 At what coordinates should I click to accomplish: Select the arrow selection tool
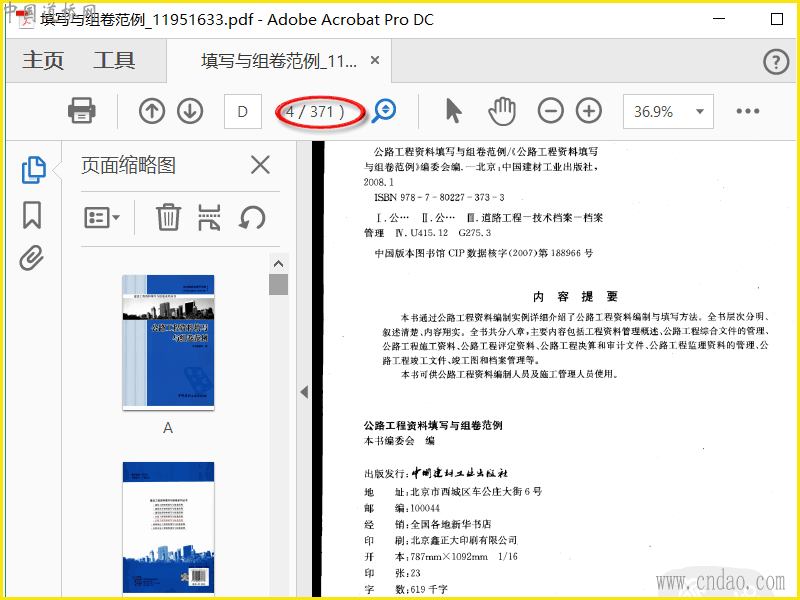453,111
